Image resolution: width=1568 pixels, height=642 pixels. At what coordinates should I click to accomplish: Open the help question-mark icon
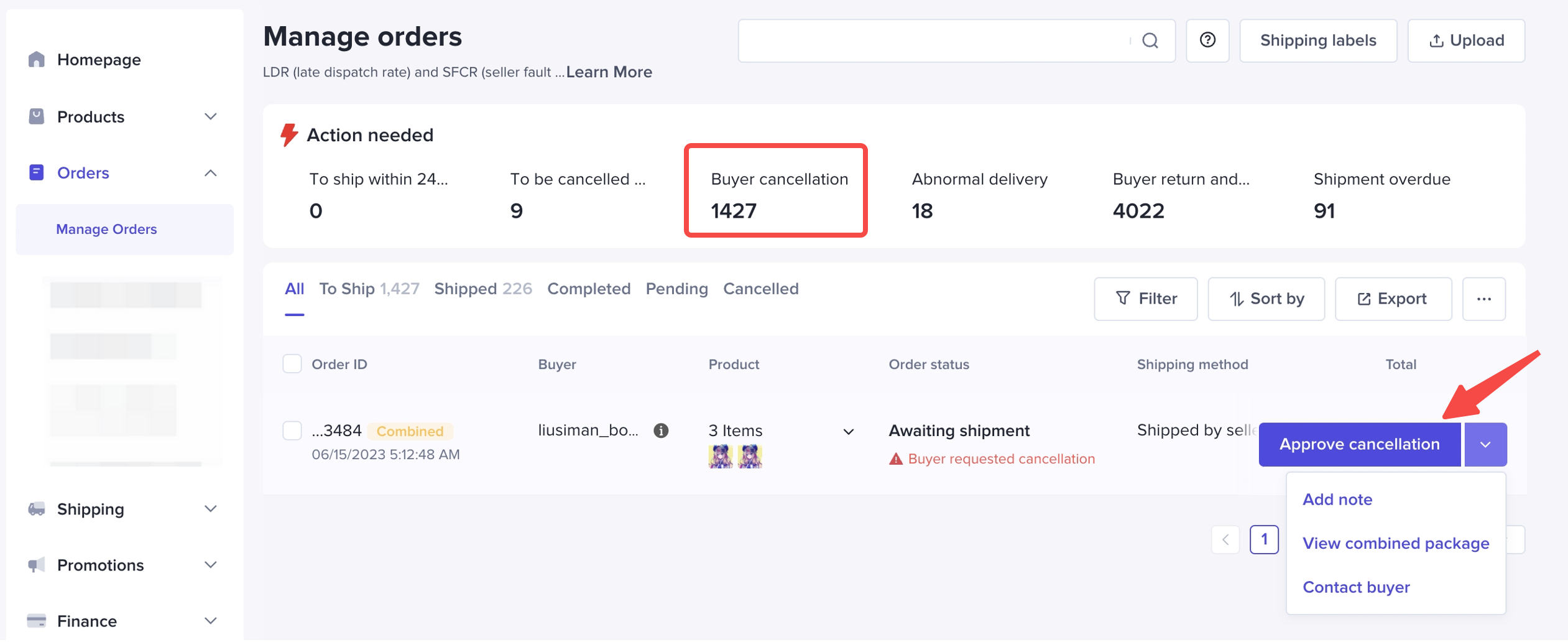coord(1207,41)
